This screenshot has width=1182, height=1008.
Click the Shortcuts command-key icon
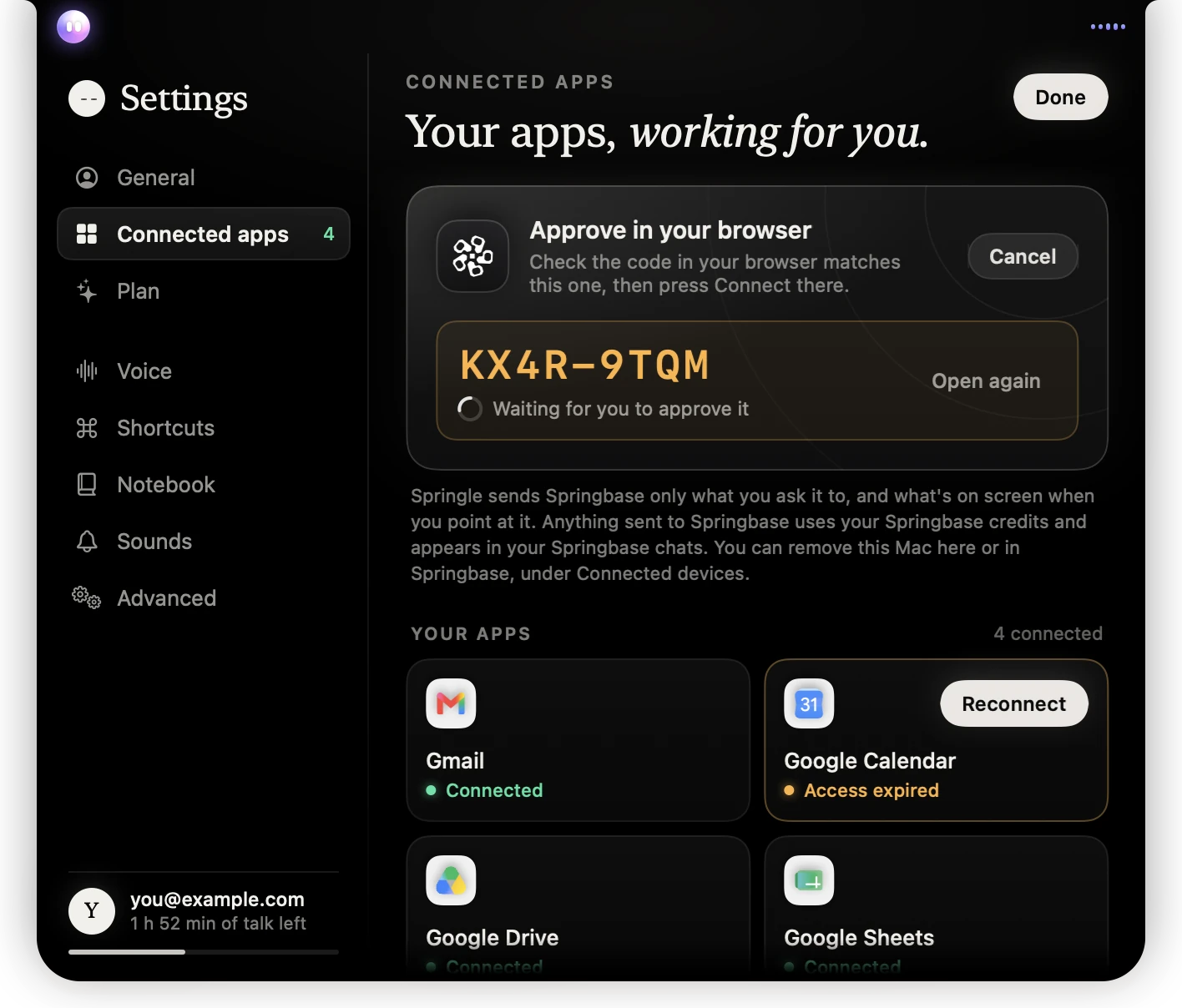[87, 428]
